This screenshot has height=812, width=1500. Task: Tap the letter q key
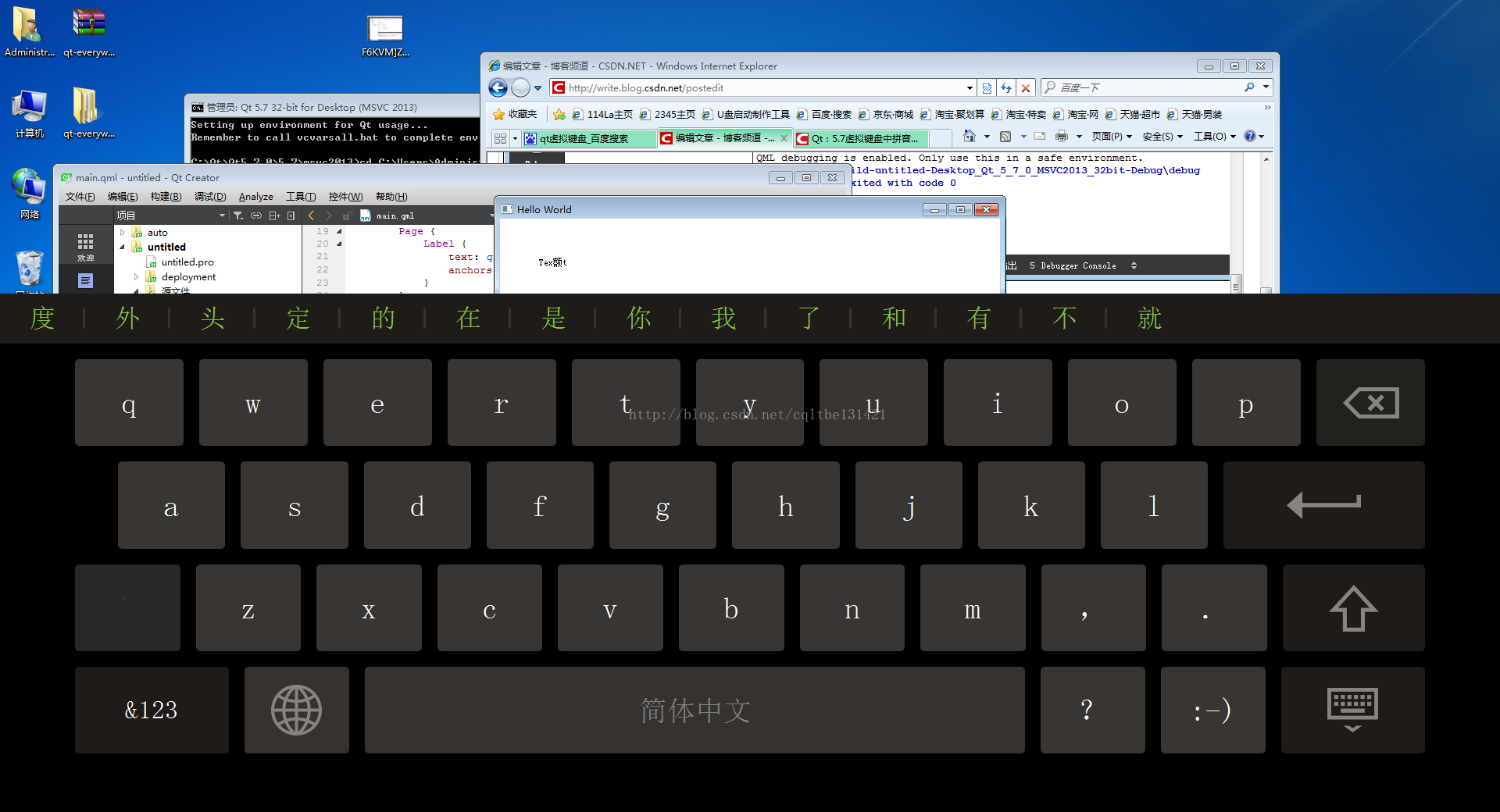click(129, 403)
